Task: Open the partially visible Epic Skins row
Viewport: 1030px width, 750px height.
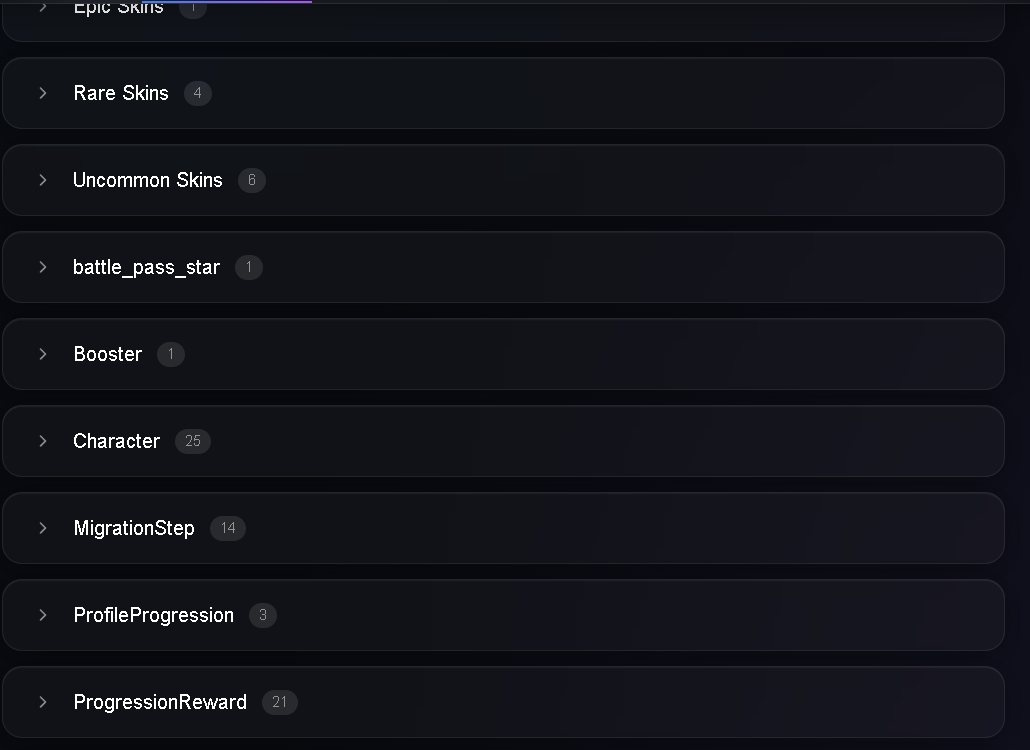Action: pos(503,20)
